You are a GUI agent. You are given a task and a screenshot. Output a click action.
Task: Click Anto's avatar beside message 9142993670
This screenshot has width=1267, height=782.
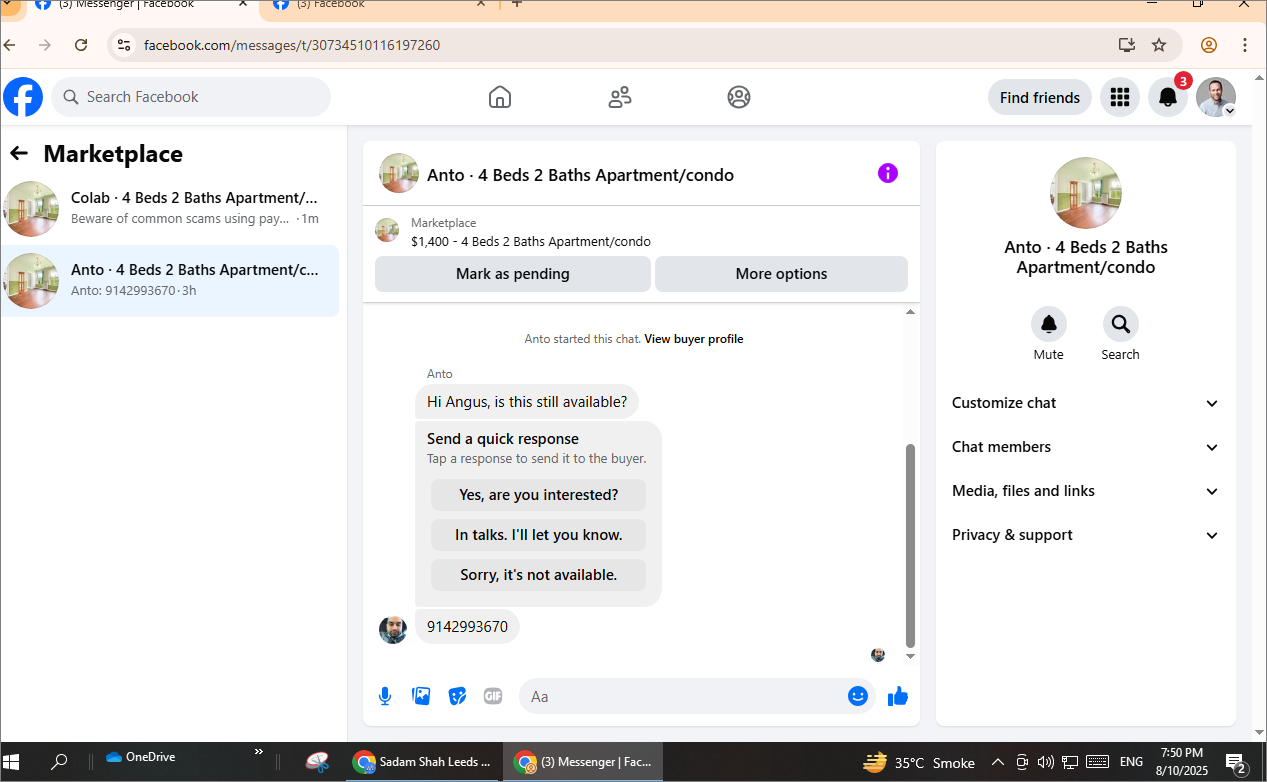click(393, 629)
